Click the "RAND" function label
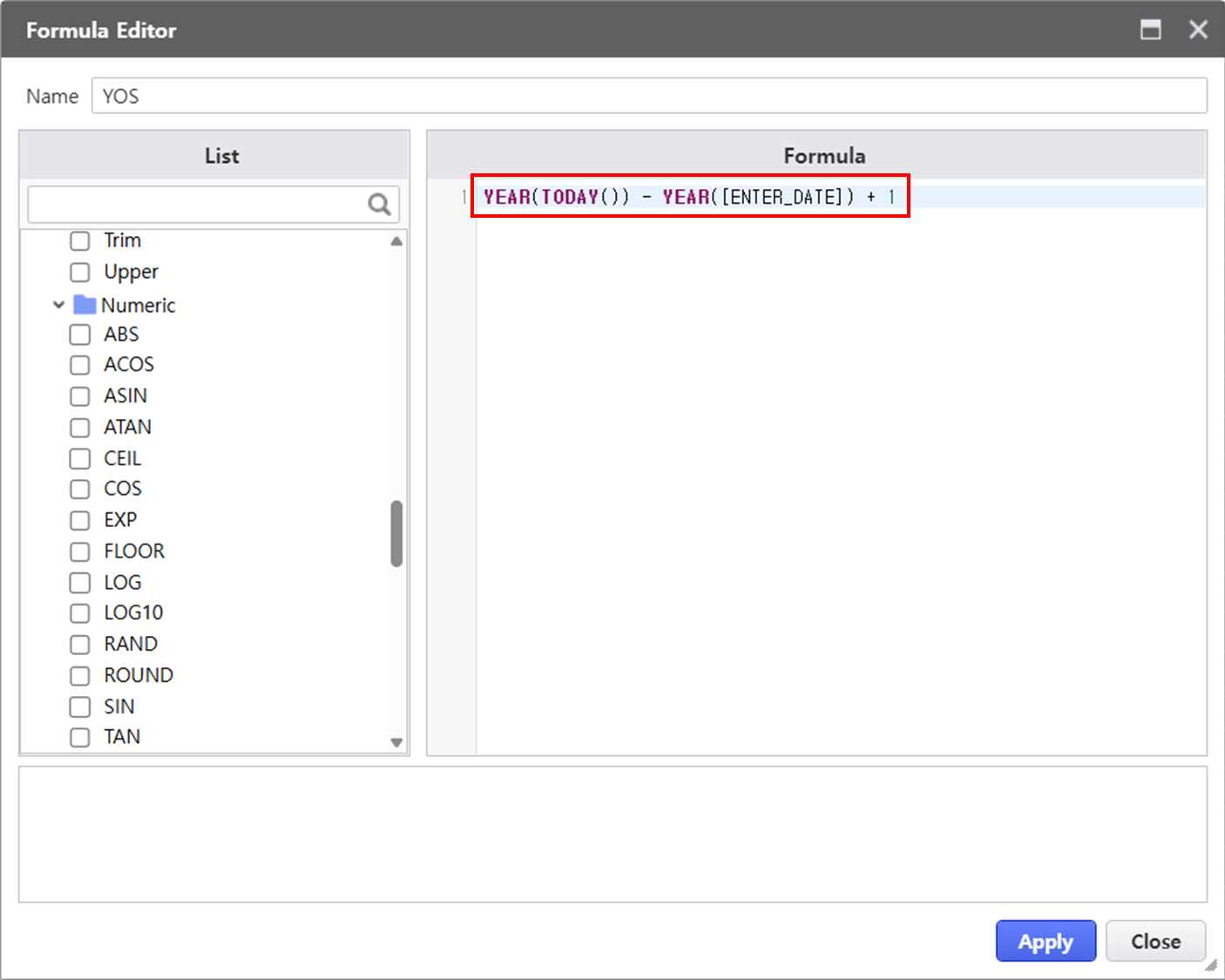Screen dimensions: 1225x980 click(x=131, y=644)
